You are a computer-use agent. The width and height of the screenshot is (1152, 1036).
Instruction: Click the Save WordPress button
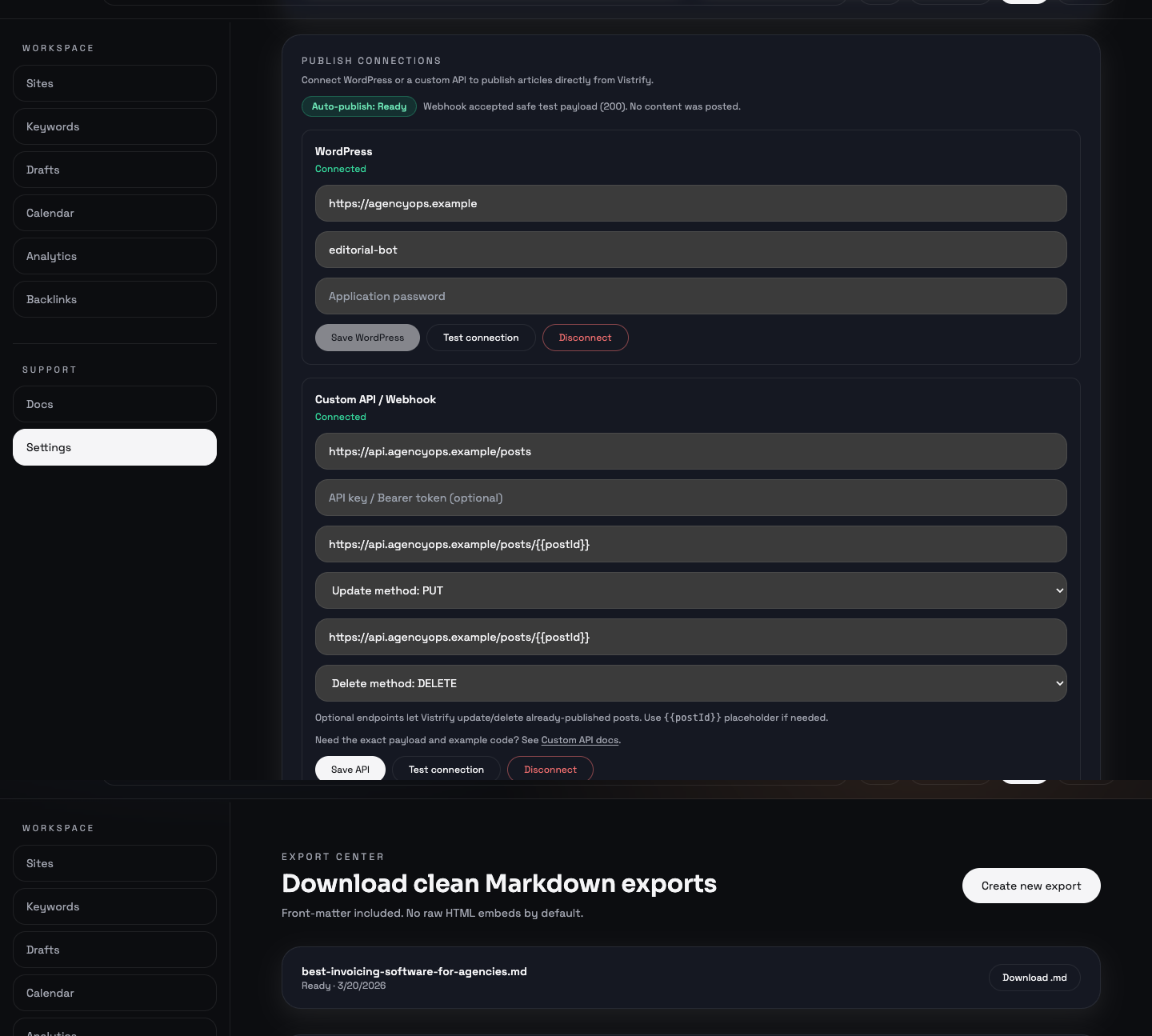click(367, 338)
